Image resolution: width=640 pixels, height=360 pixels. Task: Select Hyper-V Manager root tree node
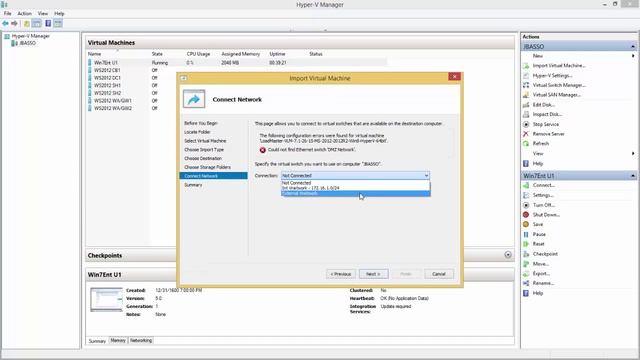(27, 36)
